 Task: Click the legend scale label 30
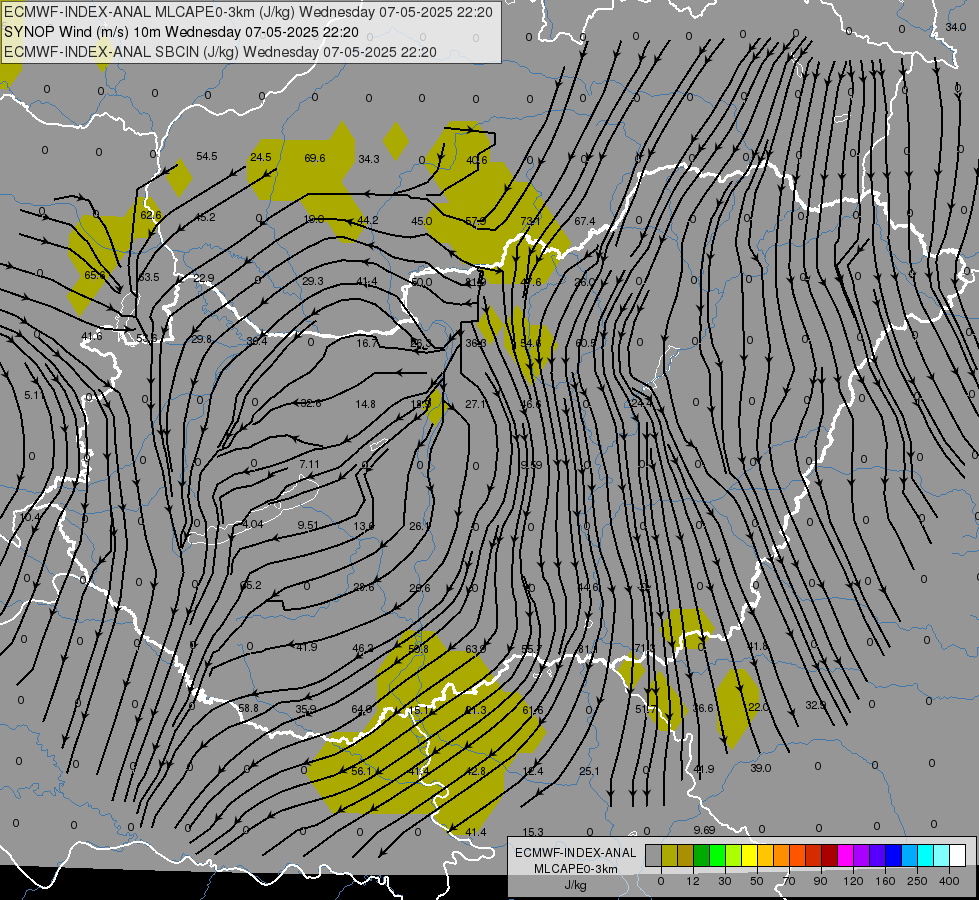coord(725,881)
